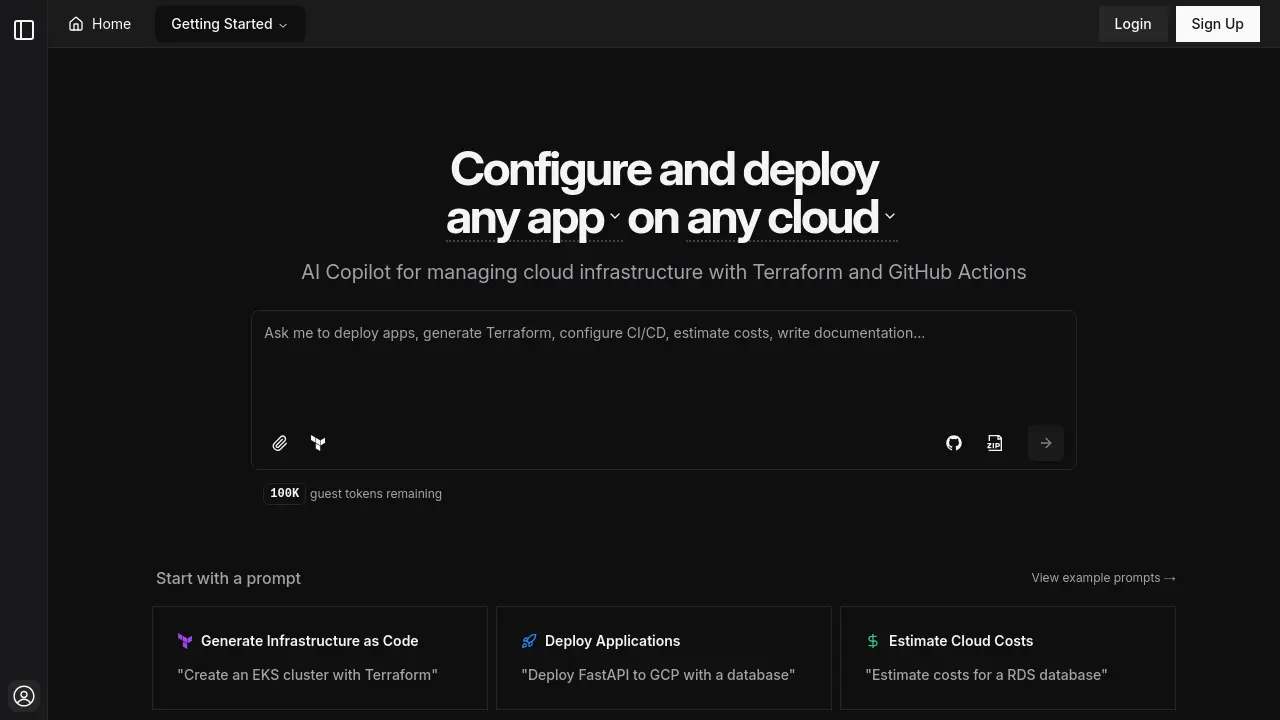
Task: Click the rocket icon on Deploy Applications card
Action: 529,641
